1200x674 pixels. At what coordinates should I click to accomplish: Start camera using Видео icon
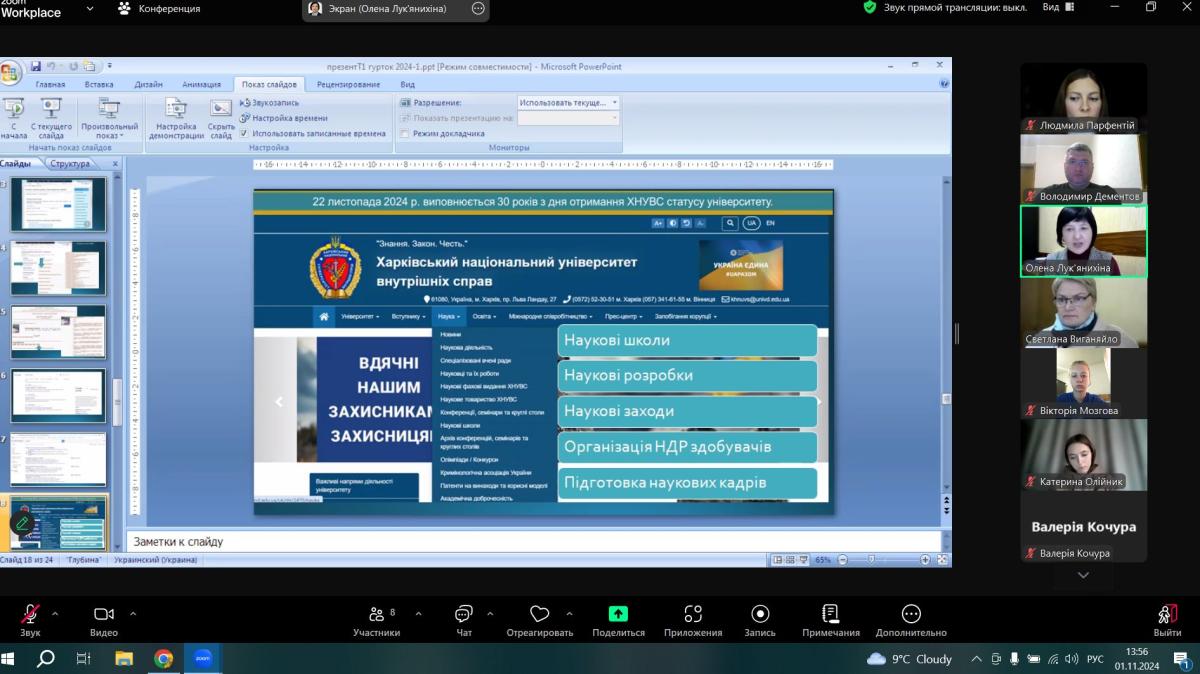[x=103, y=615]
